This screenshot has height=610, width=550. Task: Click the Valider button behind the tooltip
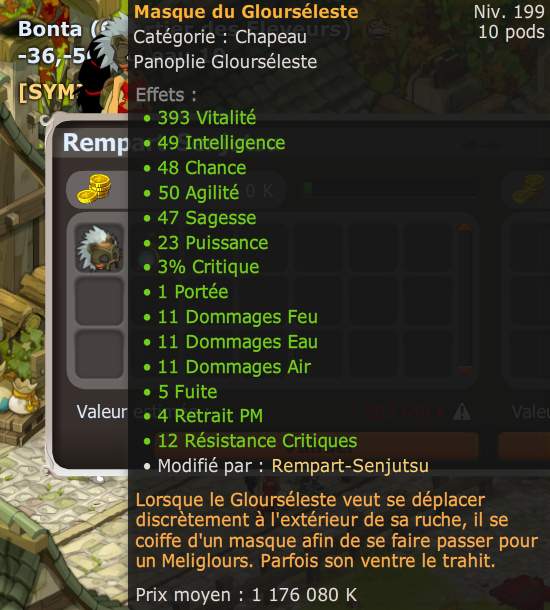coord(317,445)
